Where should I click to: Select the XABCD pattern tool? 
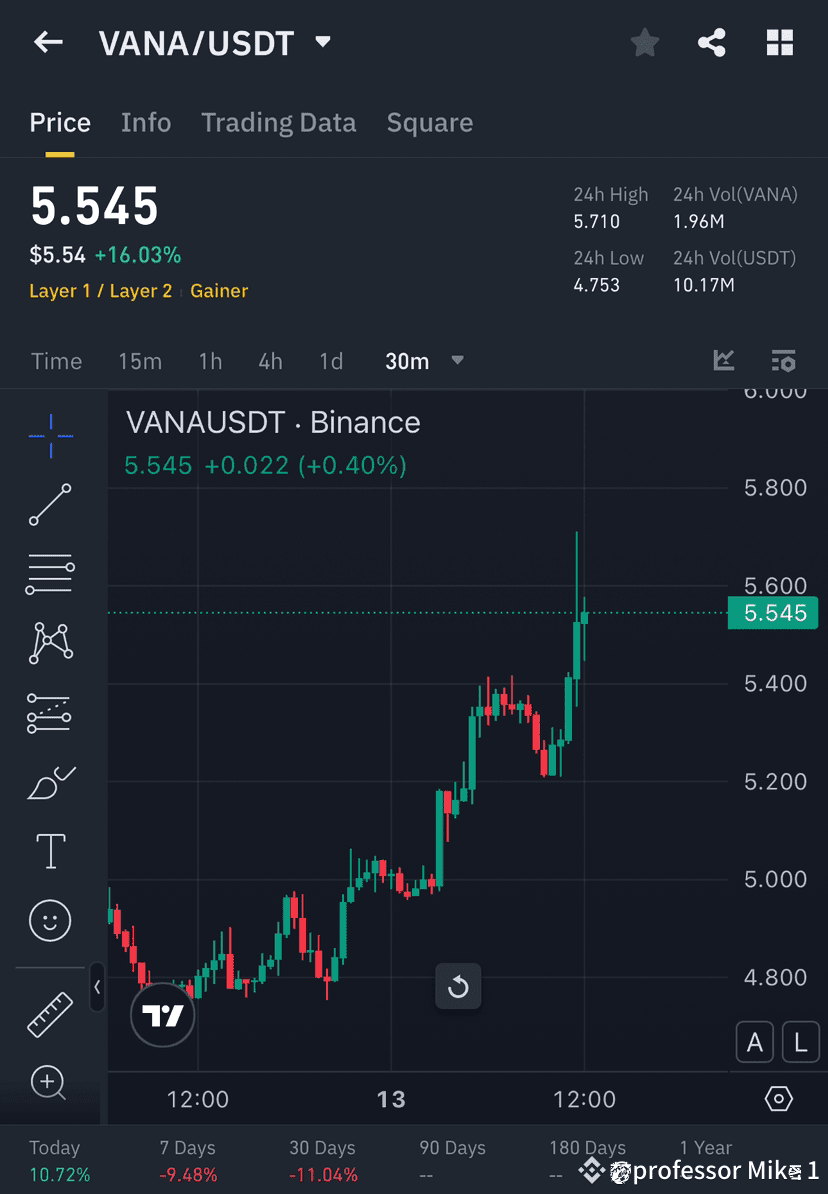click(50, 643)
